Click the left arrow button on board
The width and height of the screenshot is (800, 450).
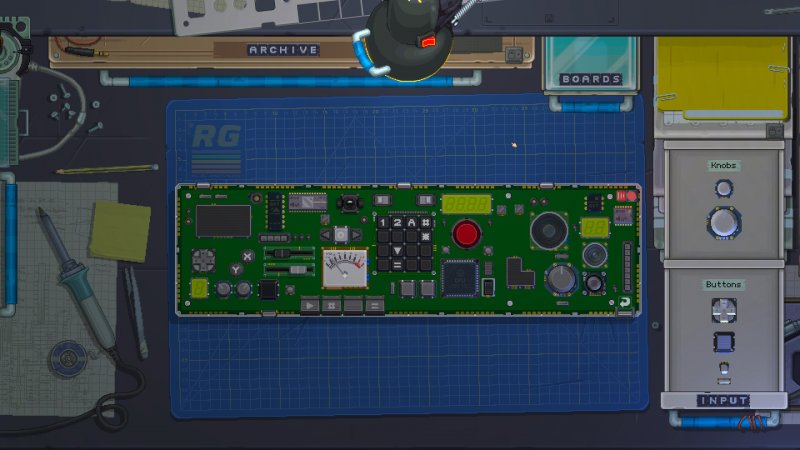pos(325,235)
